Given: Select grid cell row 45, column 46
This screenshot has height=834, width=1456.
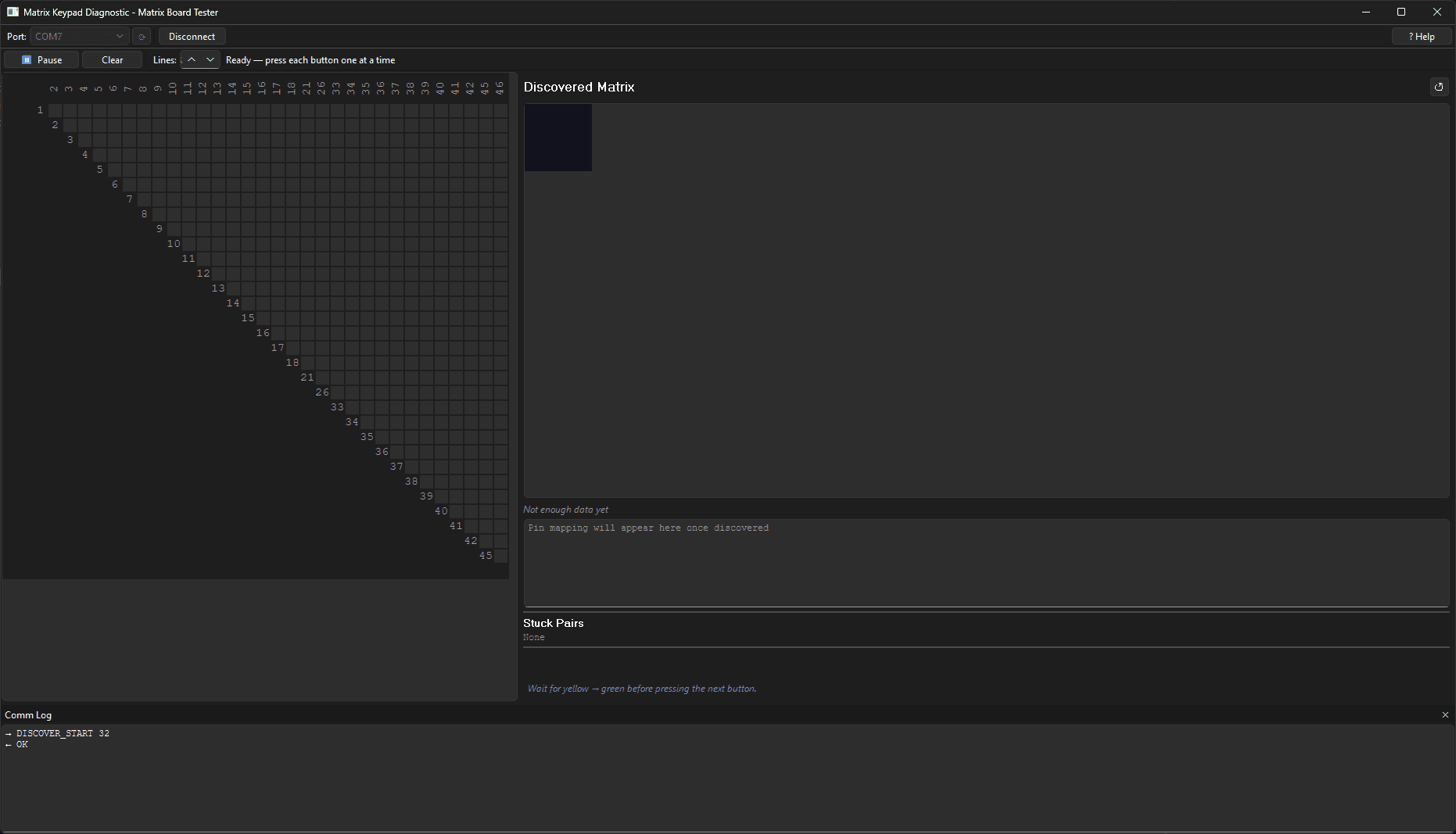Looking at the screenshot, I should (501, 556).
